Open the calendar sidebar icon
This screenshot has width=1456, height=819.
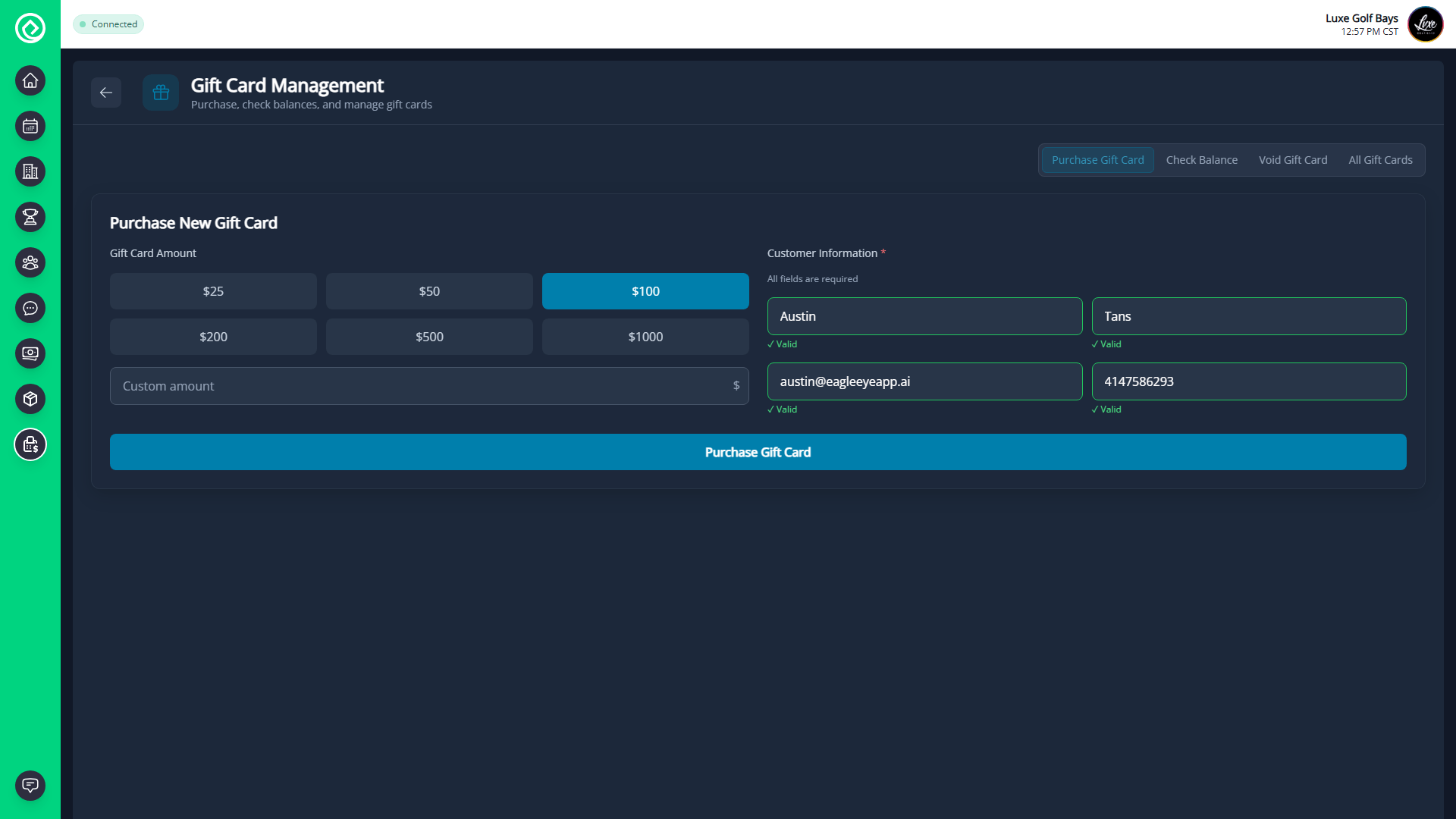point(30,126)
